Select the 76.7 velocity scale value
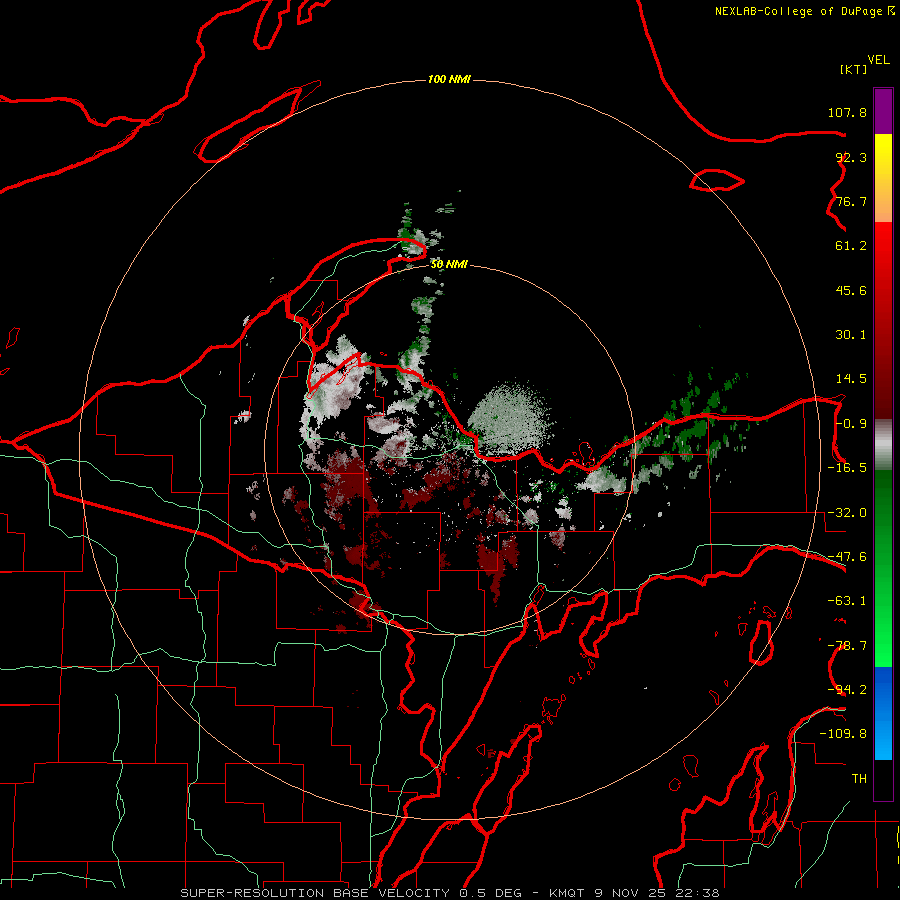This screenshot has width=900, height=900. tap(851, 201)
